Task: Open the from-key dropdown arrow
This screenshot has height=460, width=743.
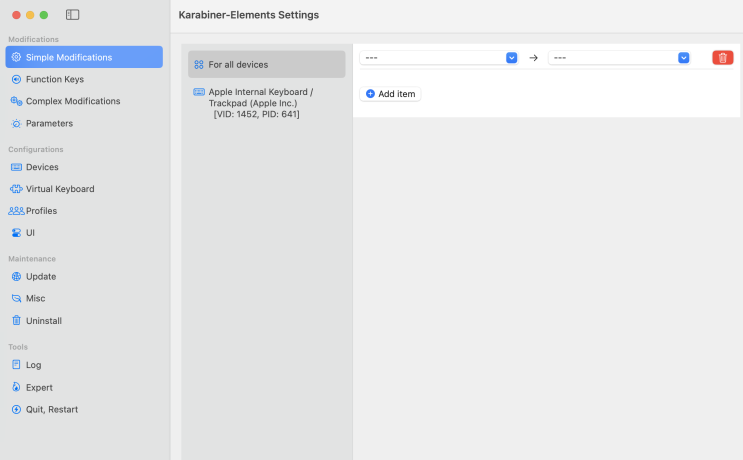Action: pyautogui.click(x=511, y=58)
